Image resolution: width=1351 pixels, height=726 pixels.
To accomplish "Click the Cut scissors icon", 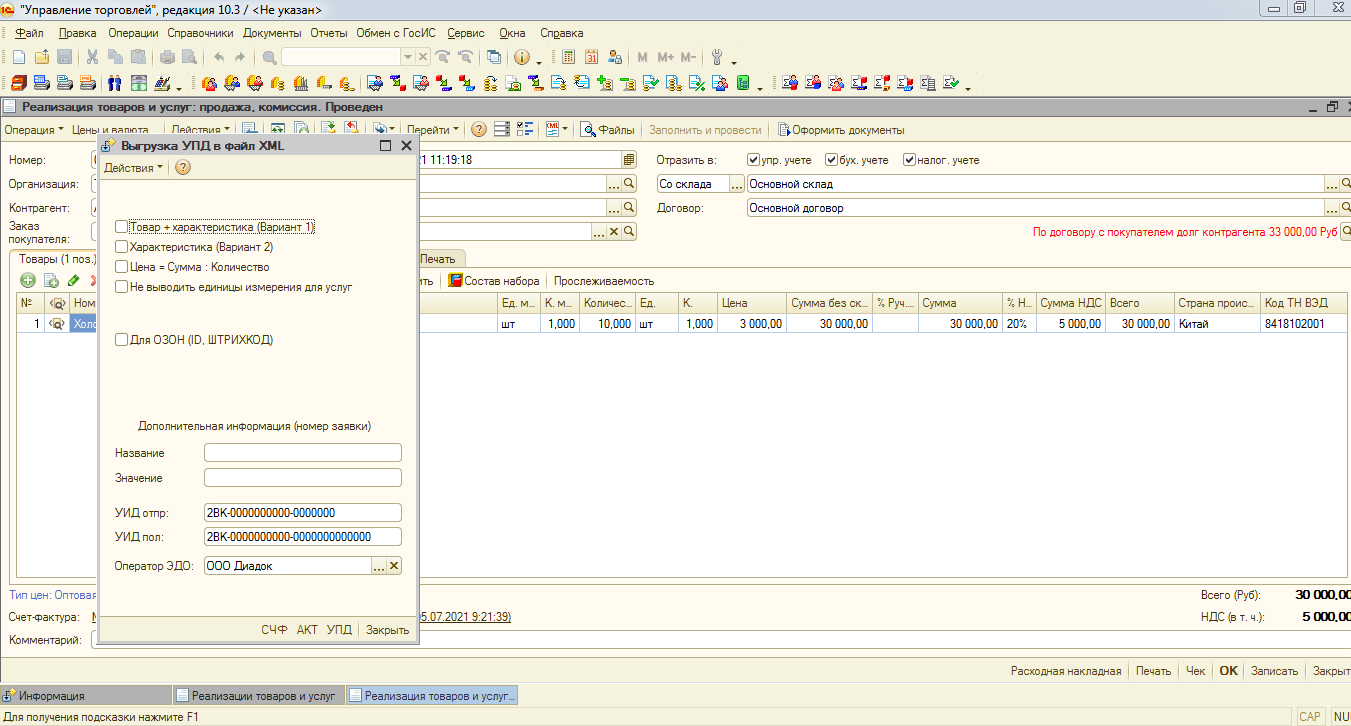I will (92, 57).
